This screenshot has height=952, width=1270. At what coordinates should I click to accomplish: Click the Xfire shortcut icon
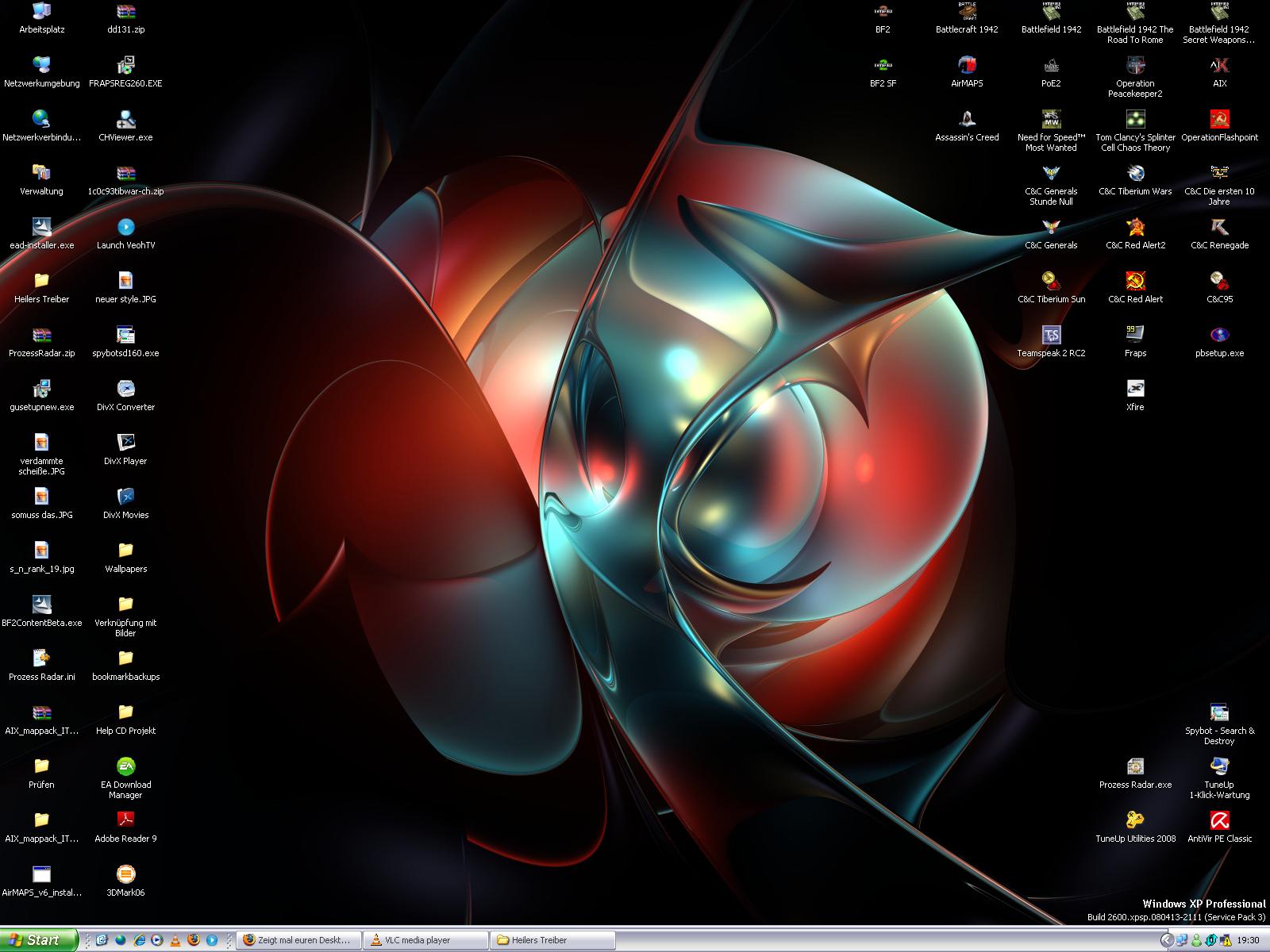(x=1135, y=390)
